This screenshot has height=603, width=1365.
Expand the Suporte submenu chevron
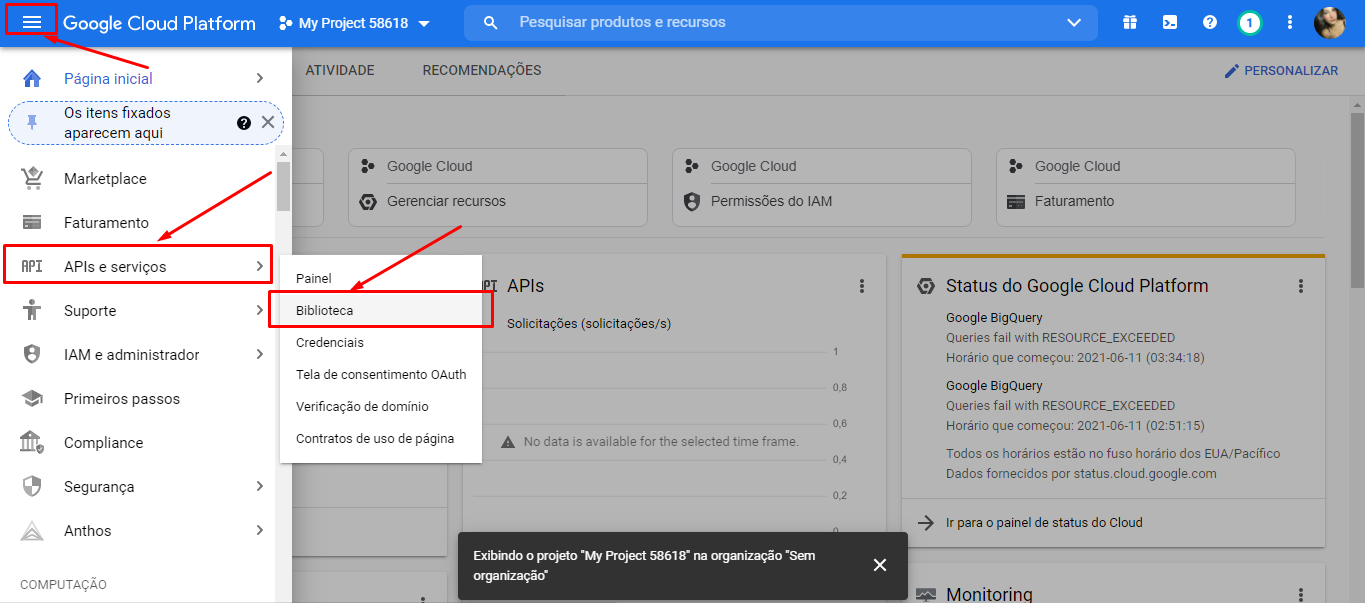coord(259,310)
